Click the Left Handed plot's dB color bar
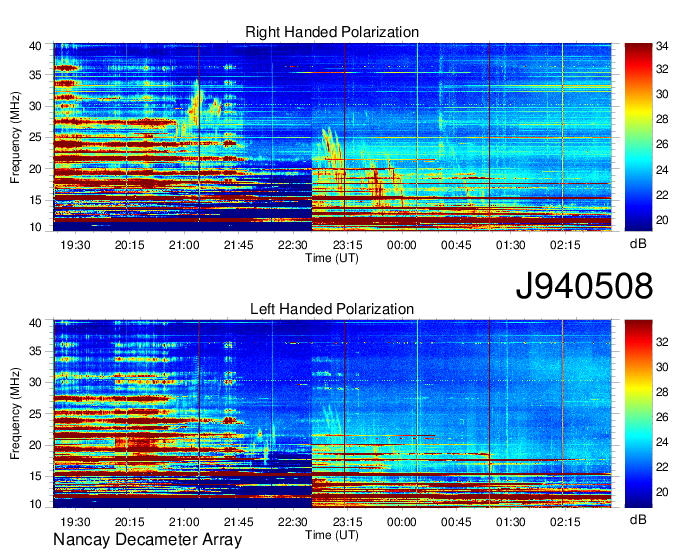680x552 pixels. click(638, 414)
